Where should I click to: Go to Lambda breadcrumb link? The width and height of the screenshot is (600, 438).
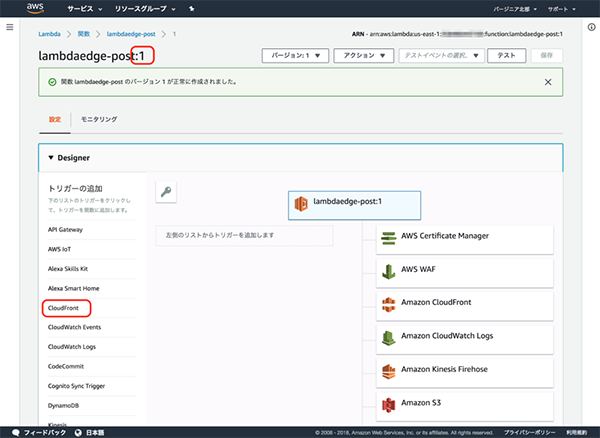[49, 34]
